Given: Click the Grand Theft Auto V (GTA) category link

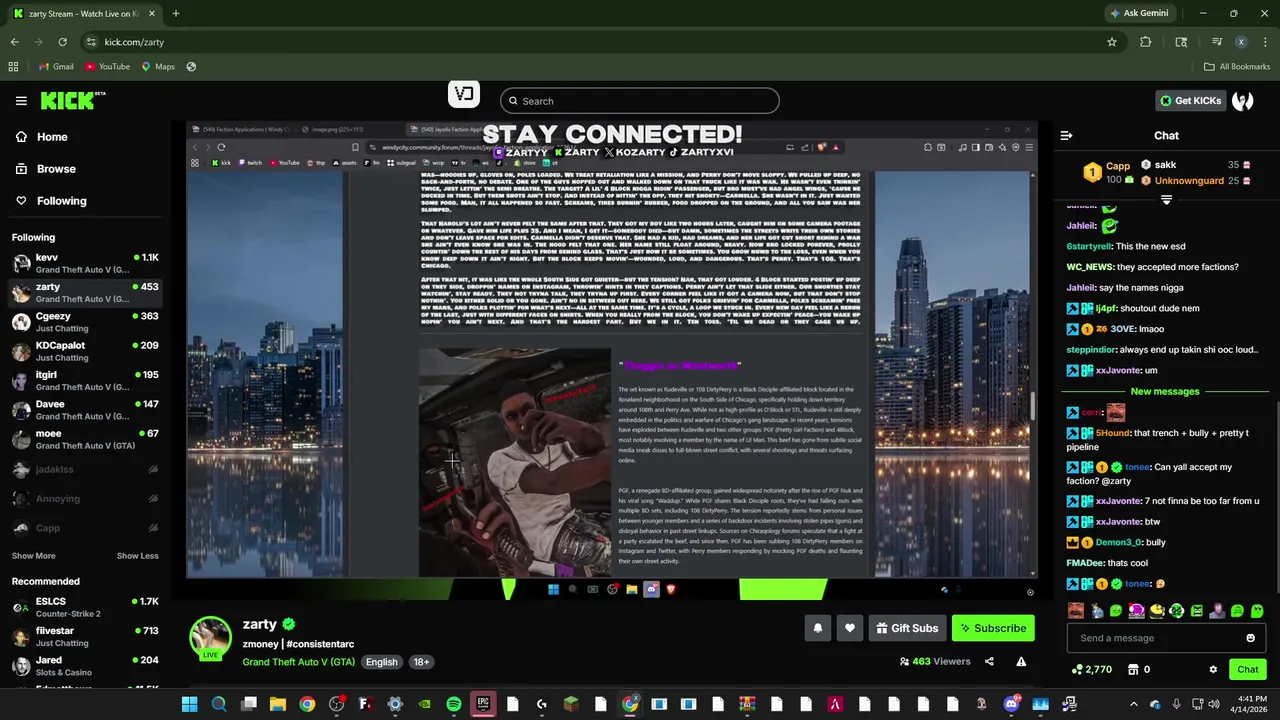Looking at the screenshot, I should [298, 662].
